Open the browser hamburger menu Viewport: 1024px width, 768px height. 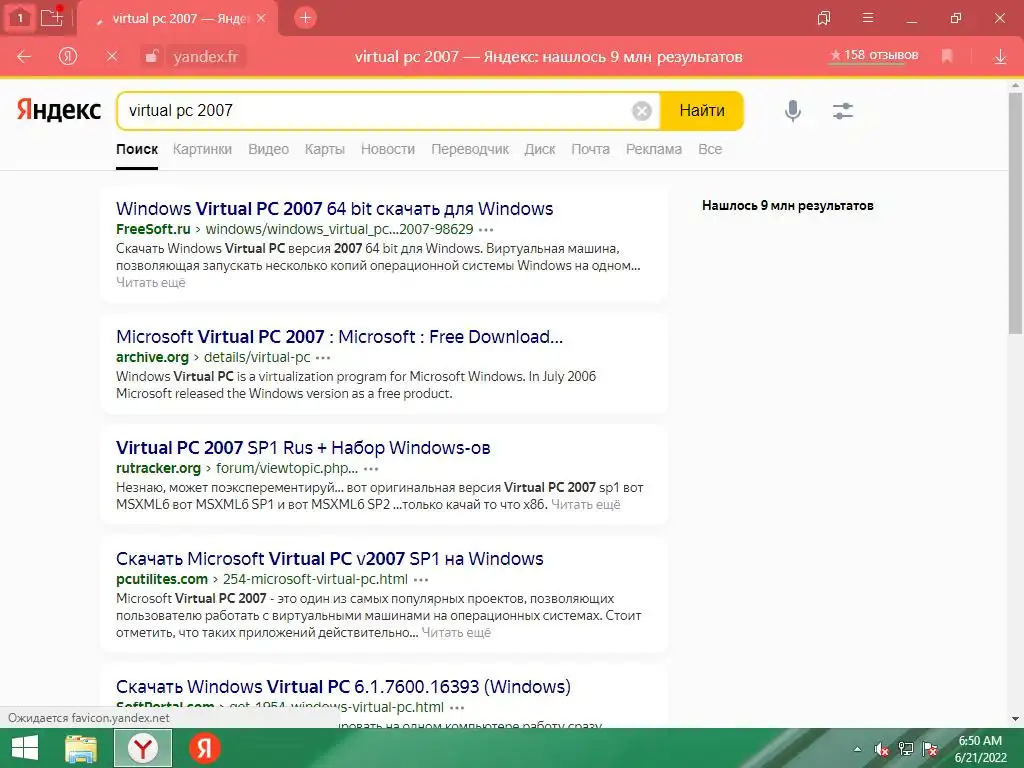[868, 18]
